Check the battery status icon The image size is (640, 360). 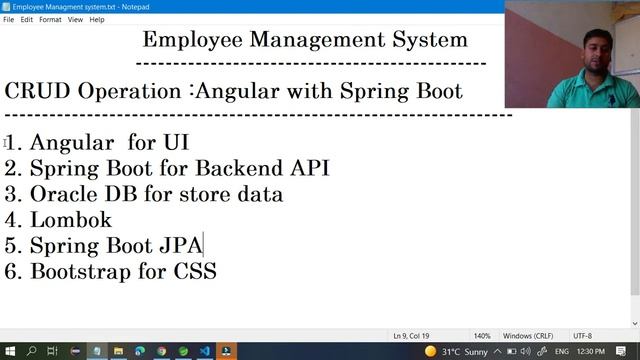511,351
